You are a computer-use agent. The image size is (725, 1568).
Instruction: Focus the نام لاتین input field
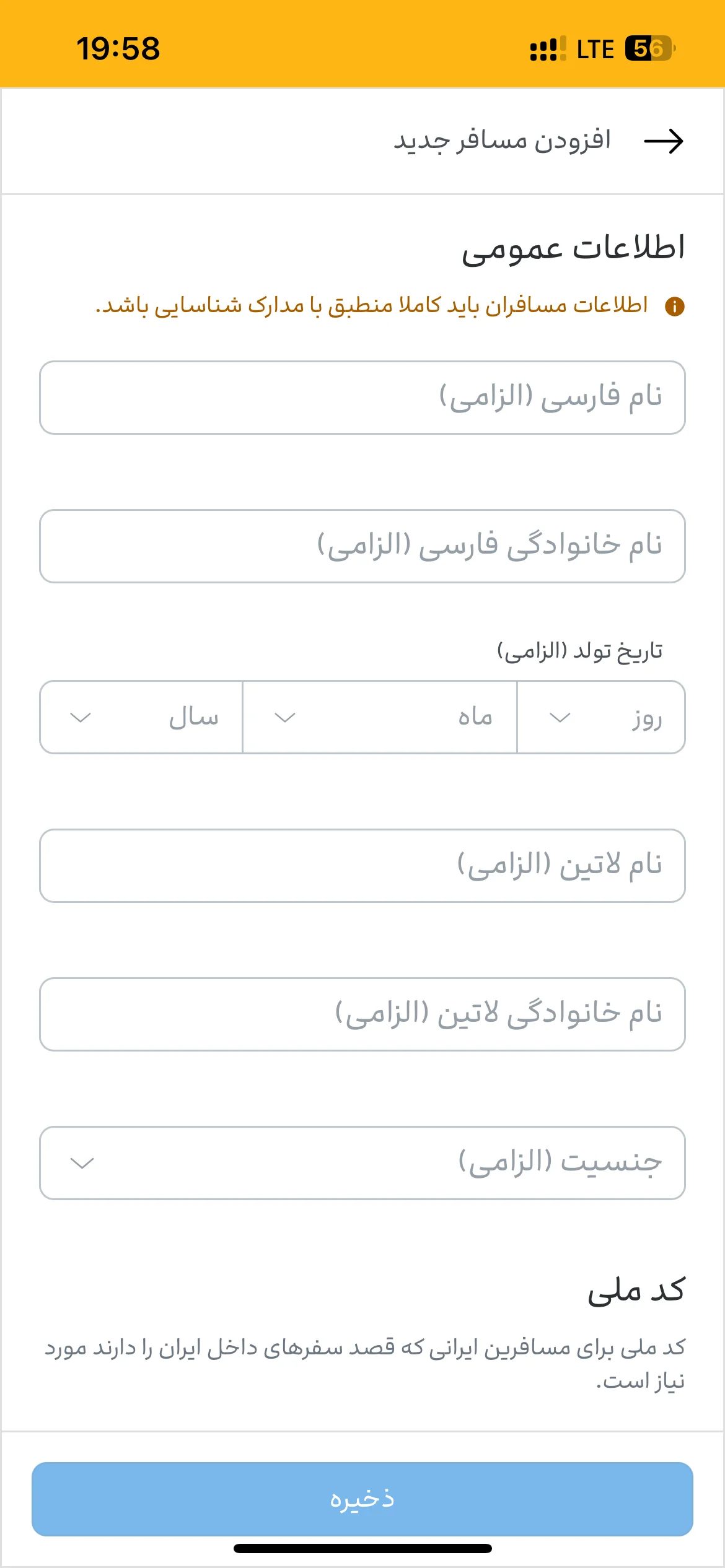[362, 866]
